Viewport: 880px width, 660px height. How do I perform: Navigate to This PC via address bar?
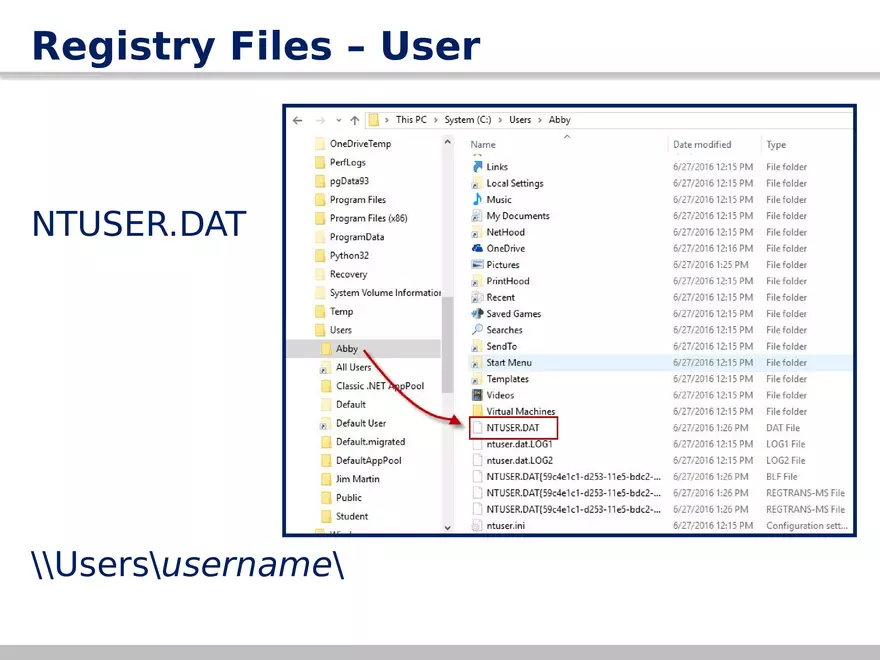point(410,119)
